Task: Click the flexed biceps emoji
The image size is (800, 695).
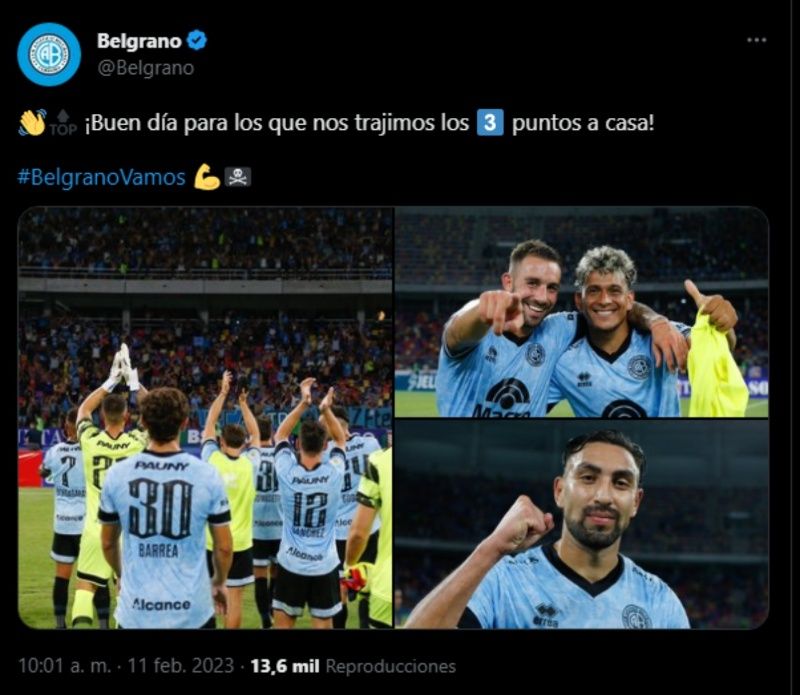Action: [207, 177]
